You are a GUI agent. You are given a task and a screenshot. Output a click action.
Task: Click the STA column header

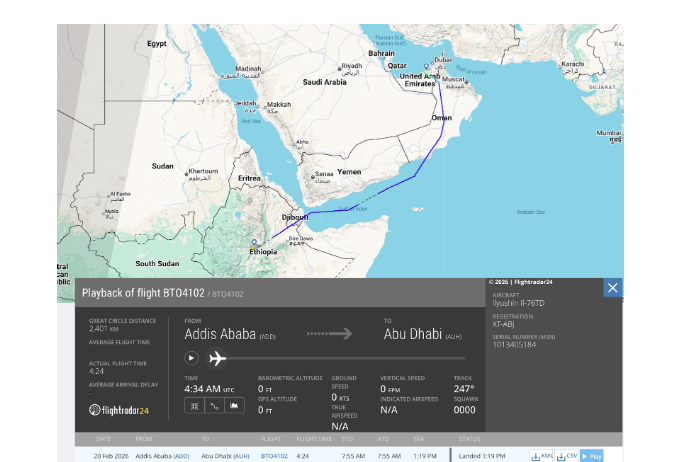(x=418, y=439)
